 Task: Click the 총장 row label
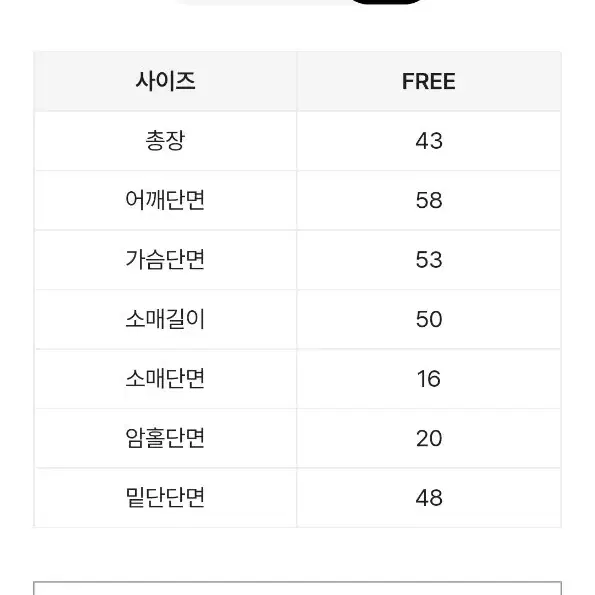[x=165, y=141]
